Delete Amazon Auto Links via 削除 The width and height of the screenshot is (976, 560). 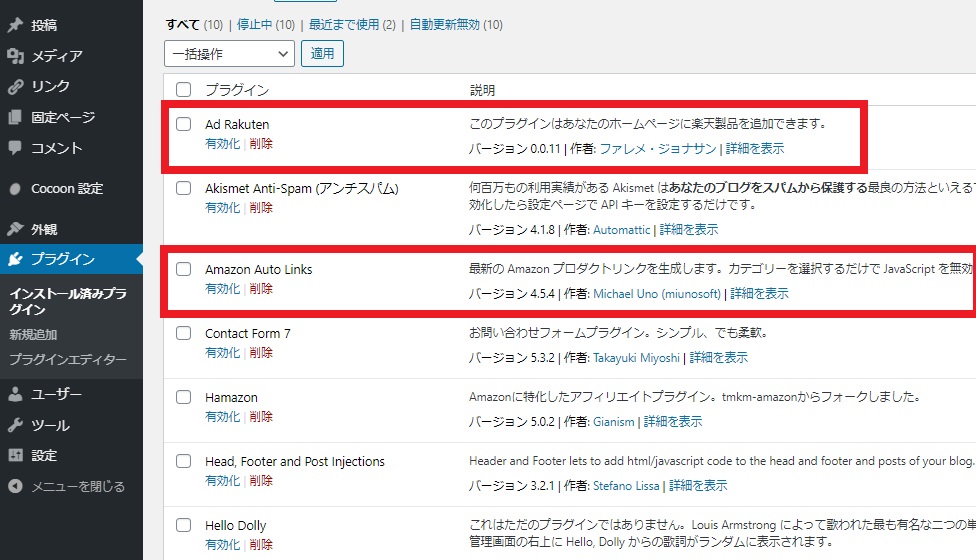click(261, 289)
